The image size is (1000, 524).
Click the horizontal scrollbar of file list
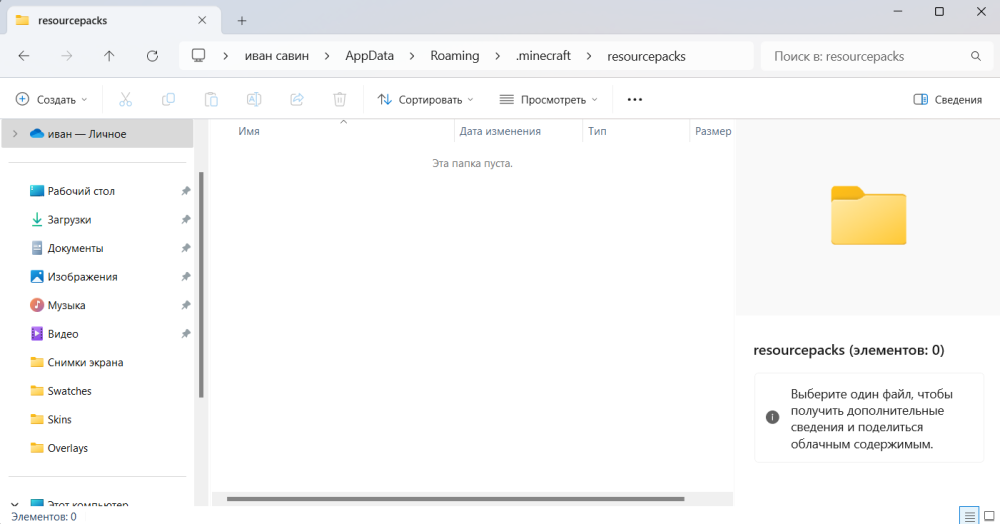pyautogui.click(x=455, y=499)
